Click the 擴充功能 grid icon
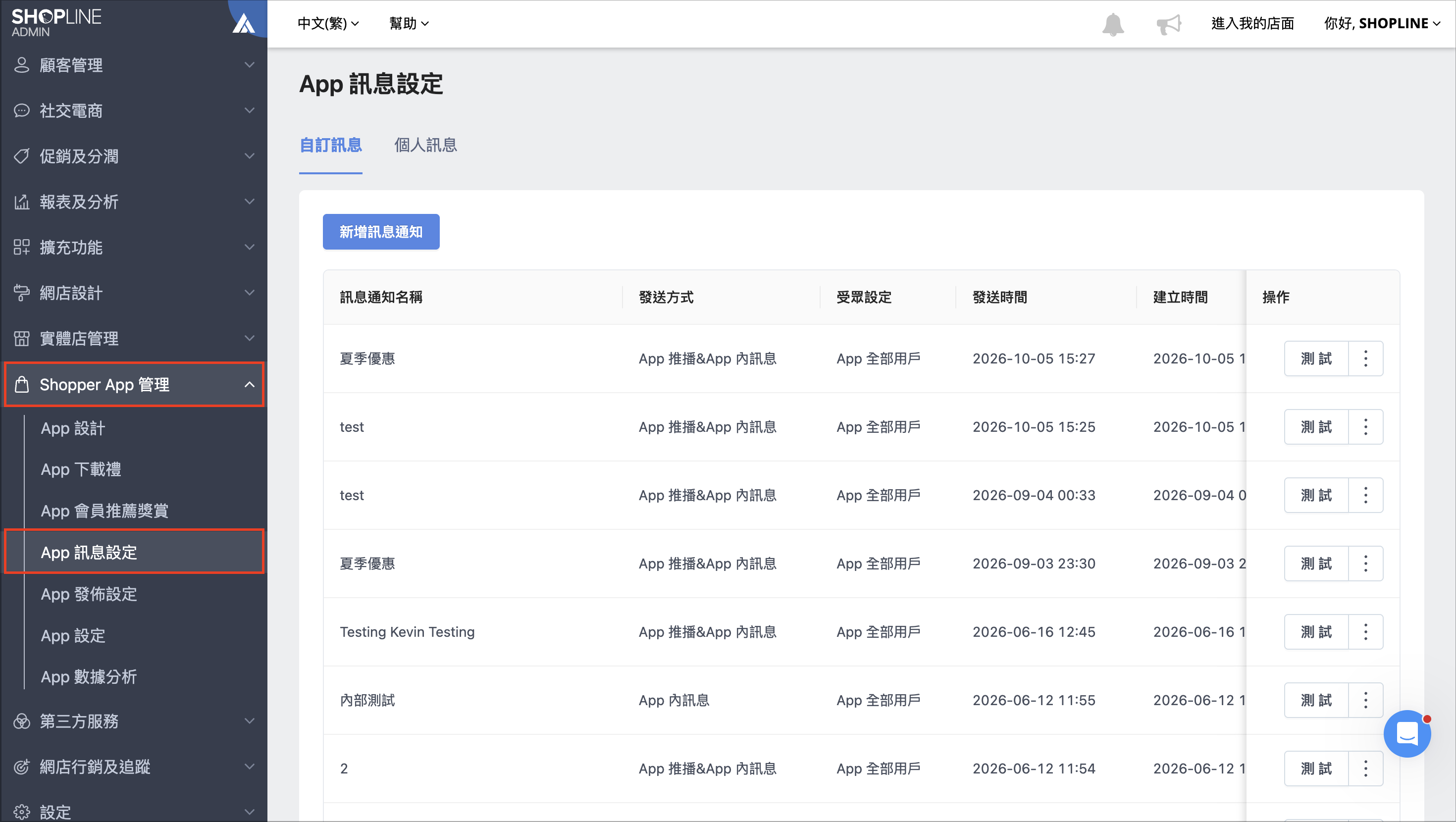Viewport: 1456px width, 822px height. pyautogui.click(x=21, y=247)
